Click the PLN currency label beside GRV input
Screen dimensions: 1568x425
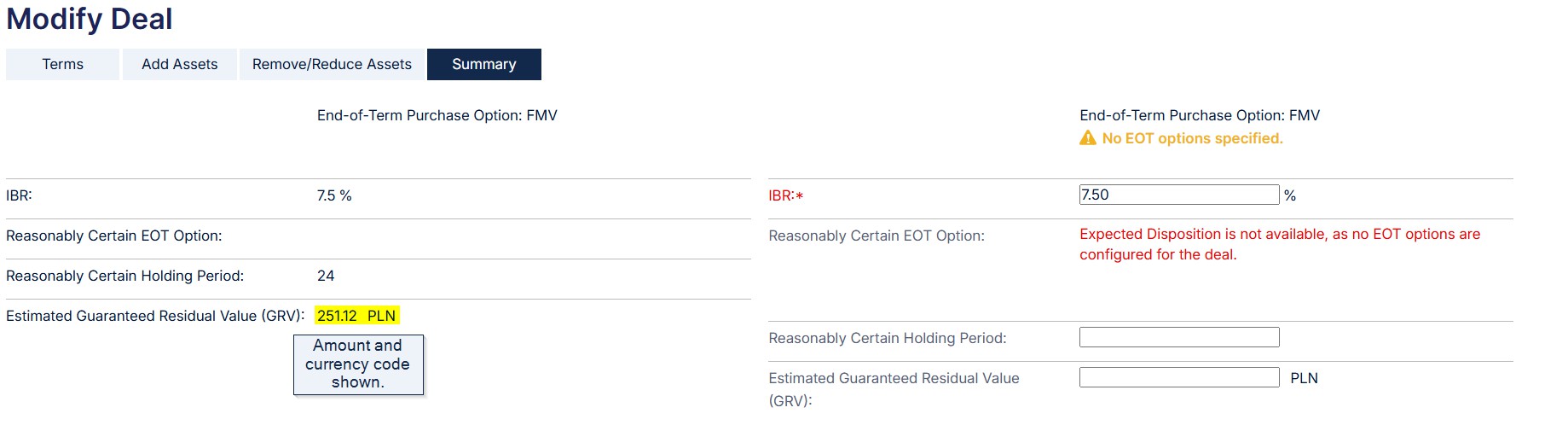pyautogui.click(x=1304, y=378)
